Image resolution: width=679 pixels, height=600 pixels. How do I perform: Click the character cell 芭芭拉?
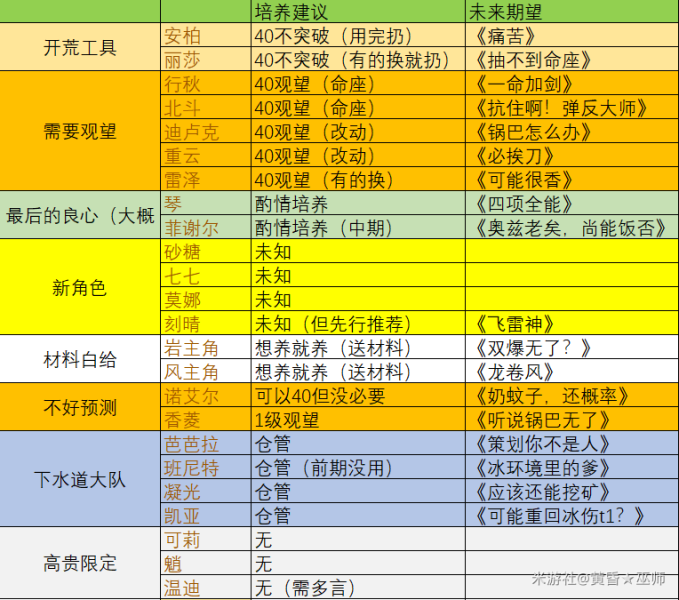pos(206,443)
